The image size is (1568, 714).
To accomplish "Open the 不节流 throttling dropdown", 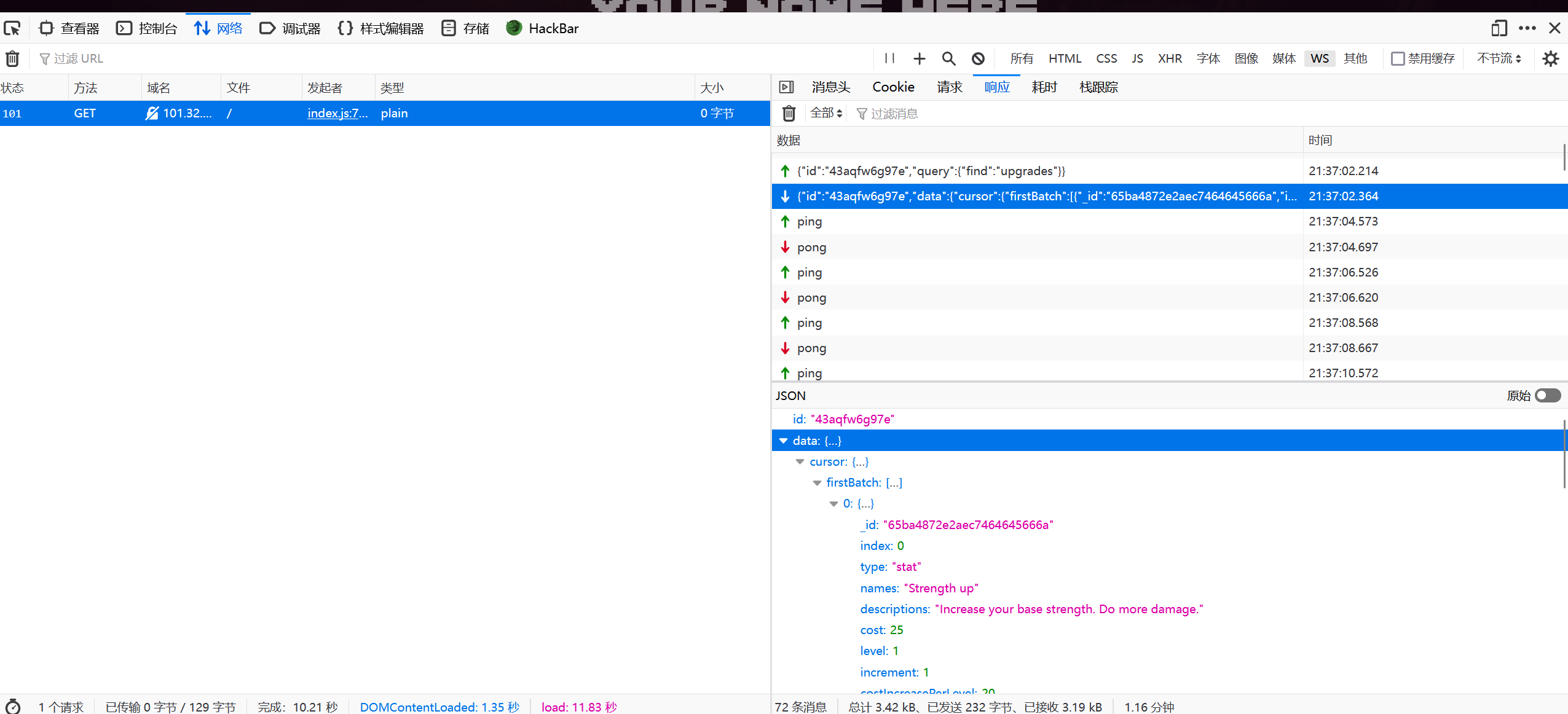I will [1499, 58].
